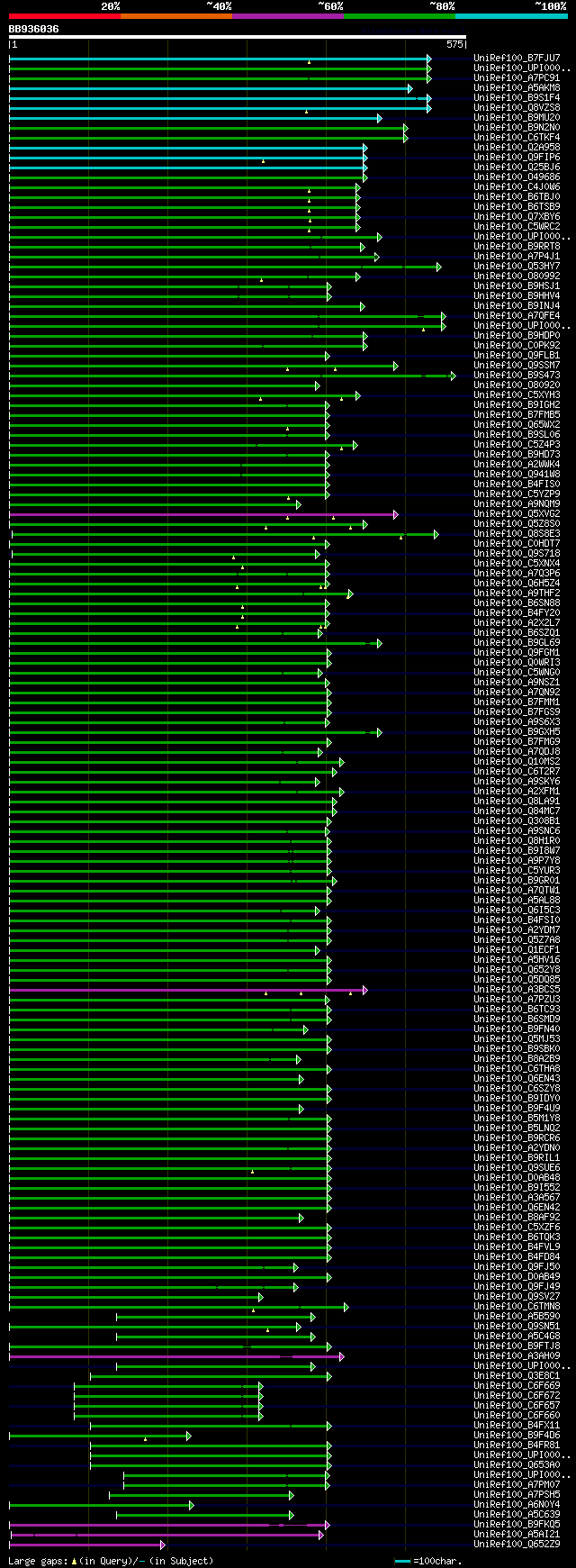Choose label UniRef100_C6TMN8
Image resolution: width=576 pixels, height=1568 pixels.
click(517, 1307)
